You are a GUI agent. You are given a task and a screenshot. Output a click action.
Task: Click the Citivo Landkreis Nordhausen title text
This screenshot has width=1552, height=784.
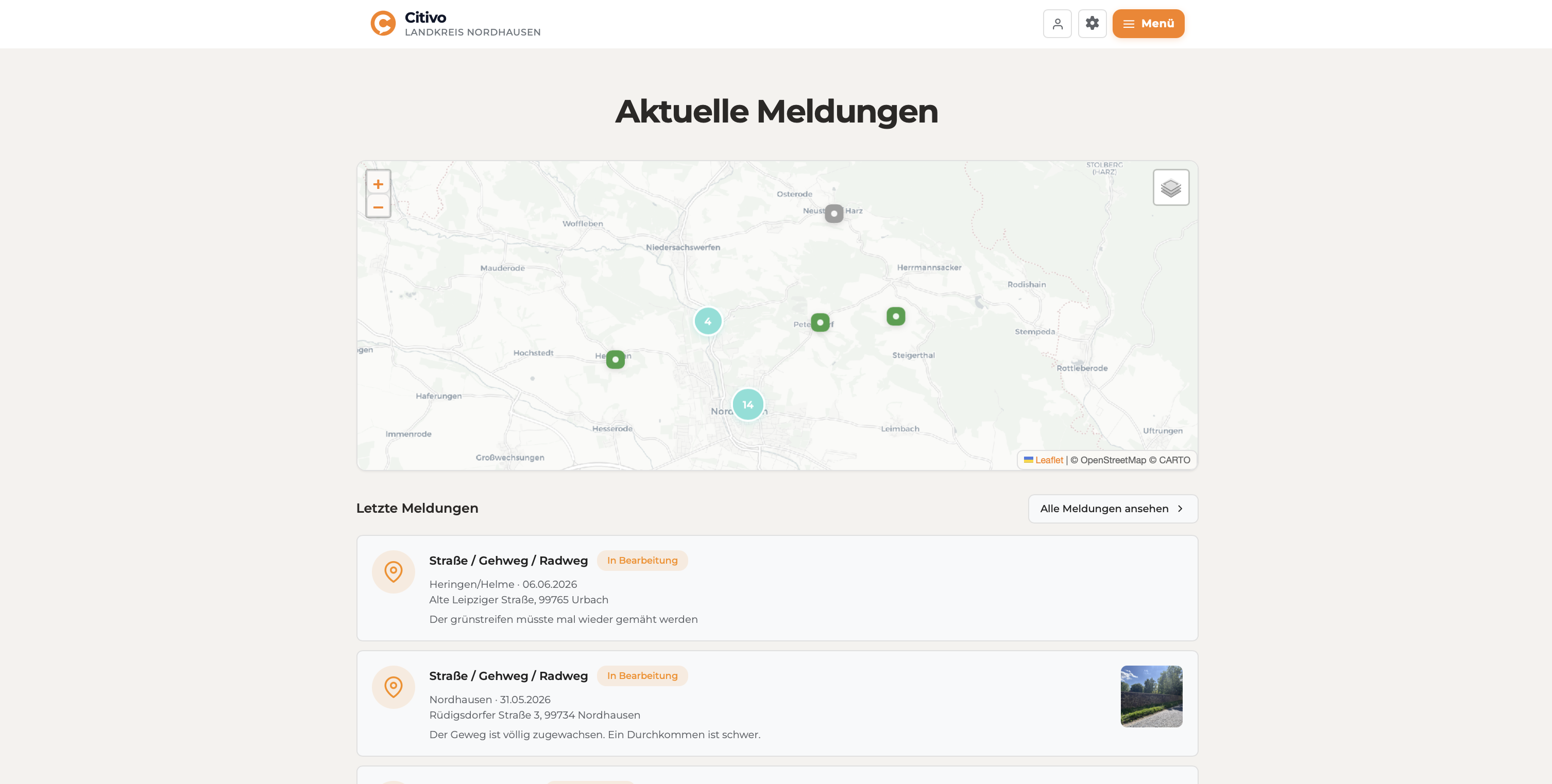472,24
